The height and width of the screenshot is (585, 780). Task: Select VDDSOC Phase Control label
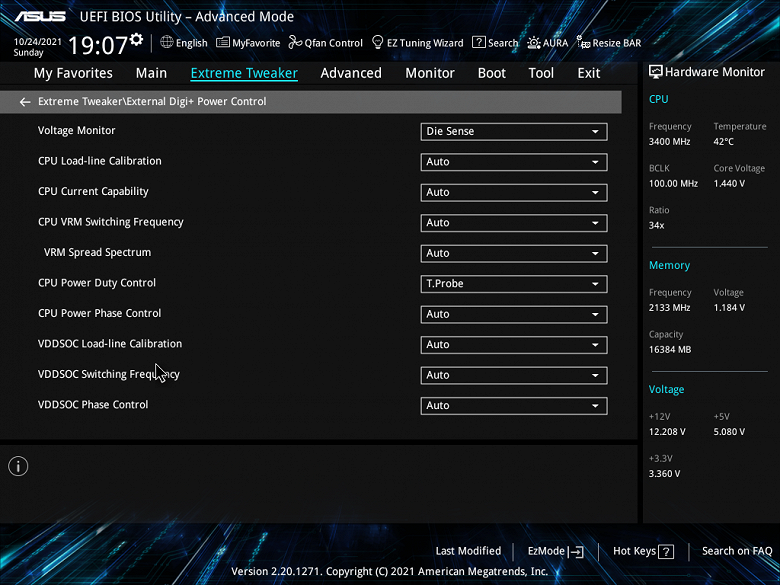tap(93, 404)
